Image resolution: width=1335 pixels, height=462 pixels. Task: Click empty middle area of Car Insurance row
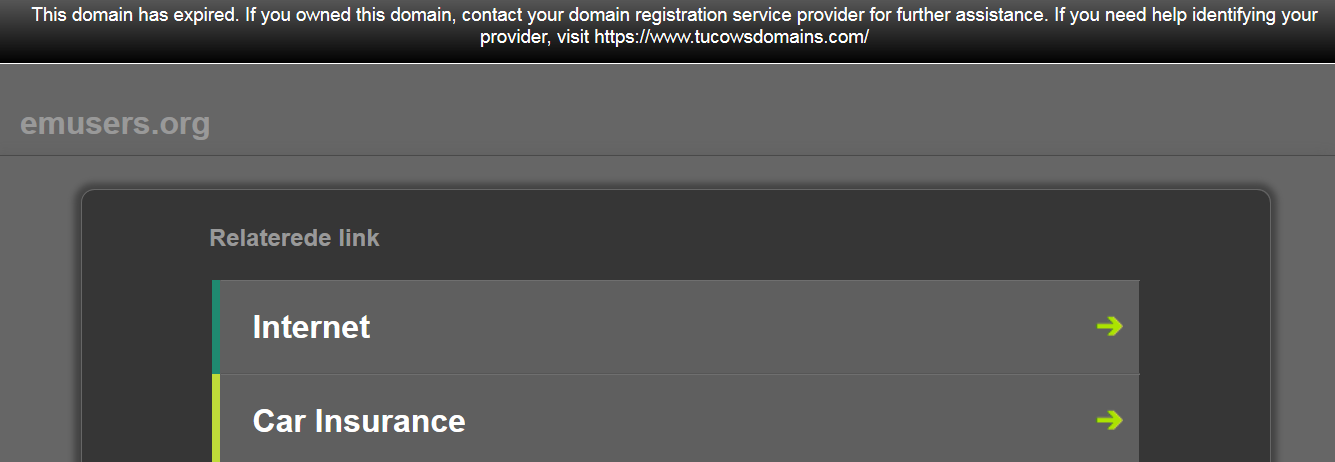(750, 421)
